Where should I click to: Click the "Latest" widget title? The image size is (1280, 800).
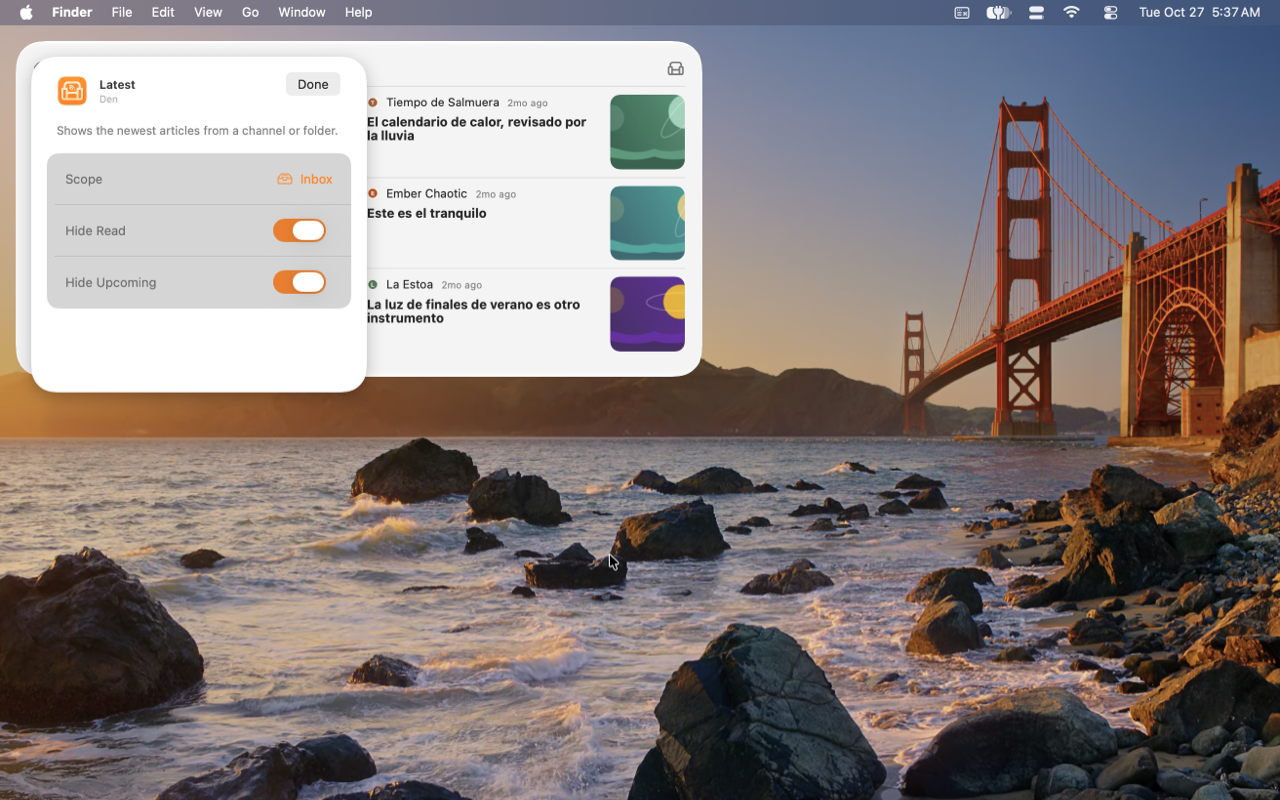117,85
